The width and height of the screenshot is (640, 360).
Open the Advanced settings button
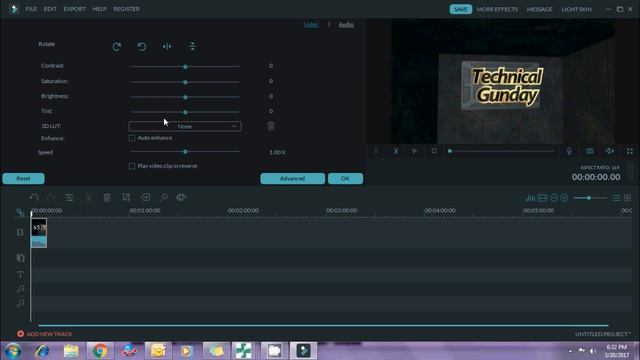(x=293, y=178)
